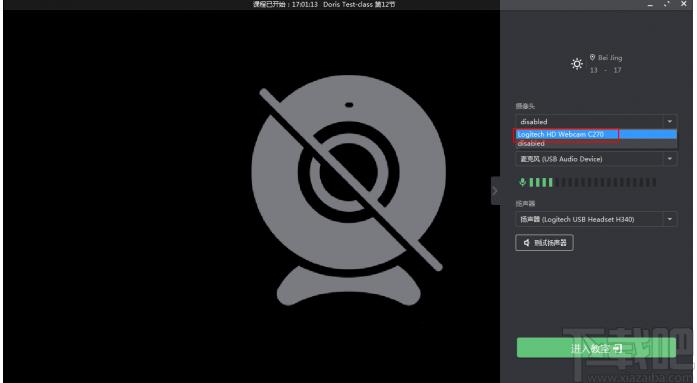This screenshot has height=383, width=697.
Task: Open the speaker Logitech USB Headset H340 dropdown
Action: [x=669, y=219]
